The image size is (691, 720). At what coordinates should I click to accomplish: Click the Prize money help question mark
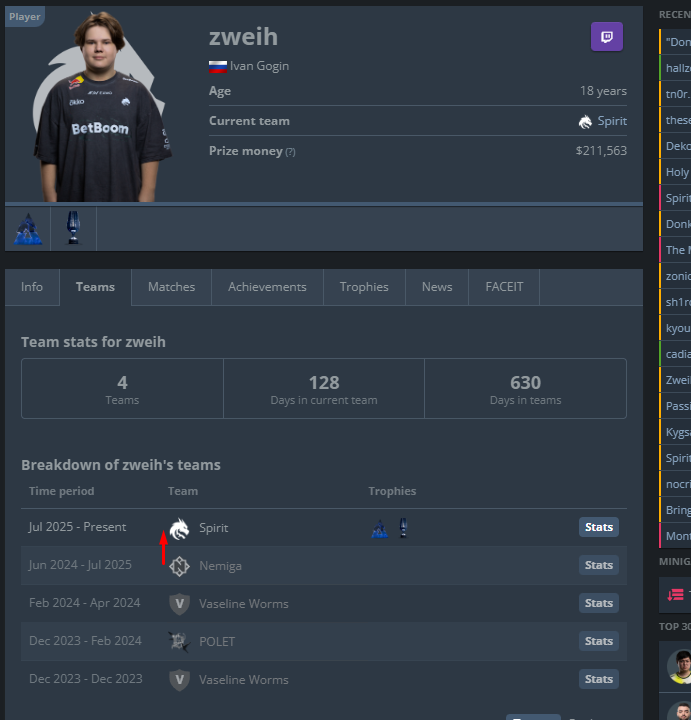click(290, 152)
